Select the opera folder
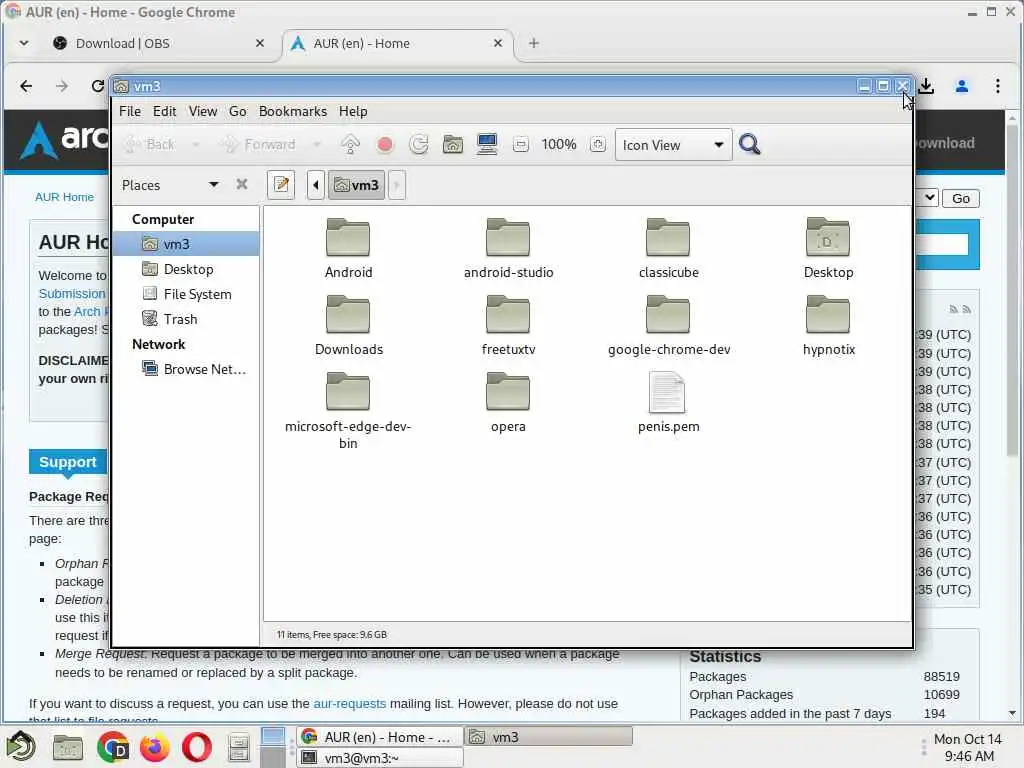The width and height of the screenshot is (1024, 768). click(x=508, y=403)
